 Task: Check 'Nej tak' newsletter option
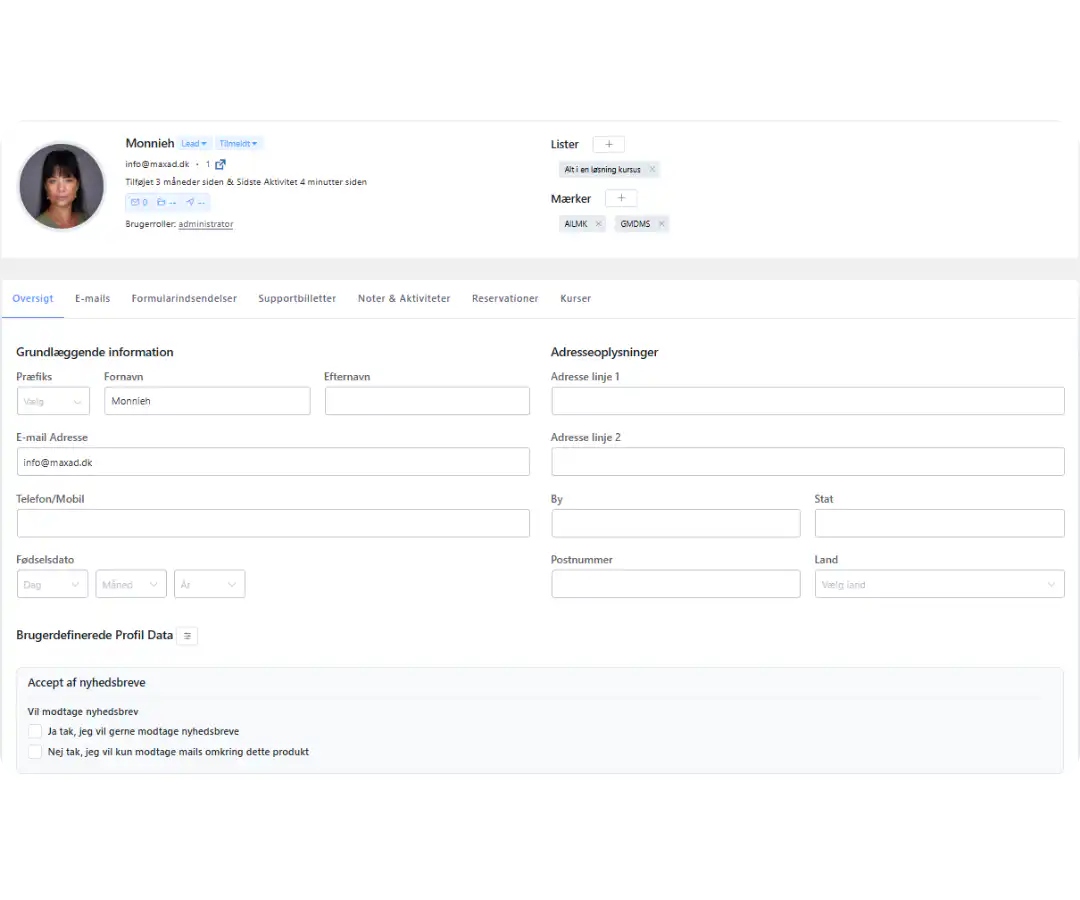[x=35, y=752]
